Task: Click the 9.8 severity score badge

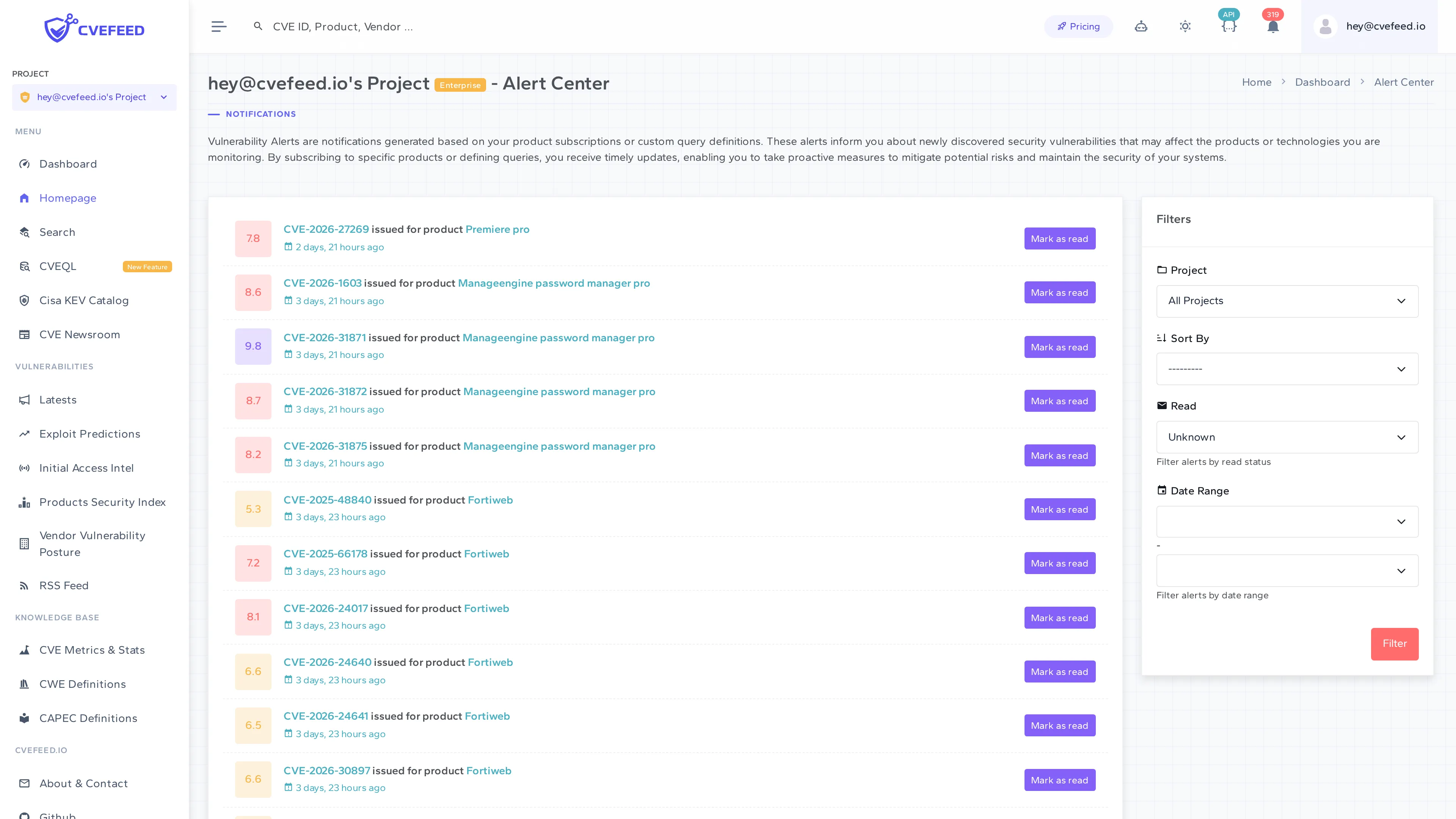Action: tap(253, 346)
